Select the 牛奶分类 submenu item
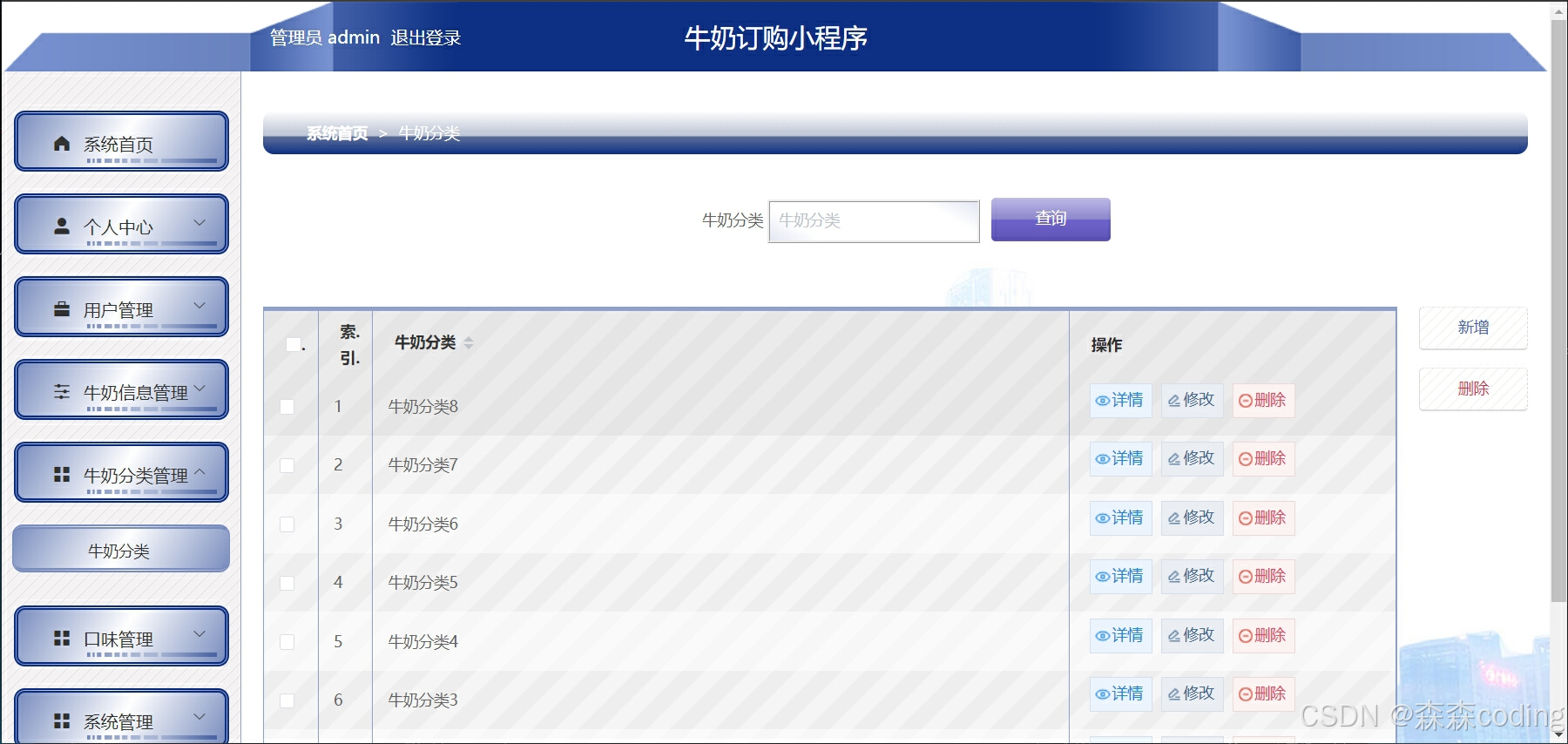 [121, 549]
